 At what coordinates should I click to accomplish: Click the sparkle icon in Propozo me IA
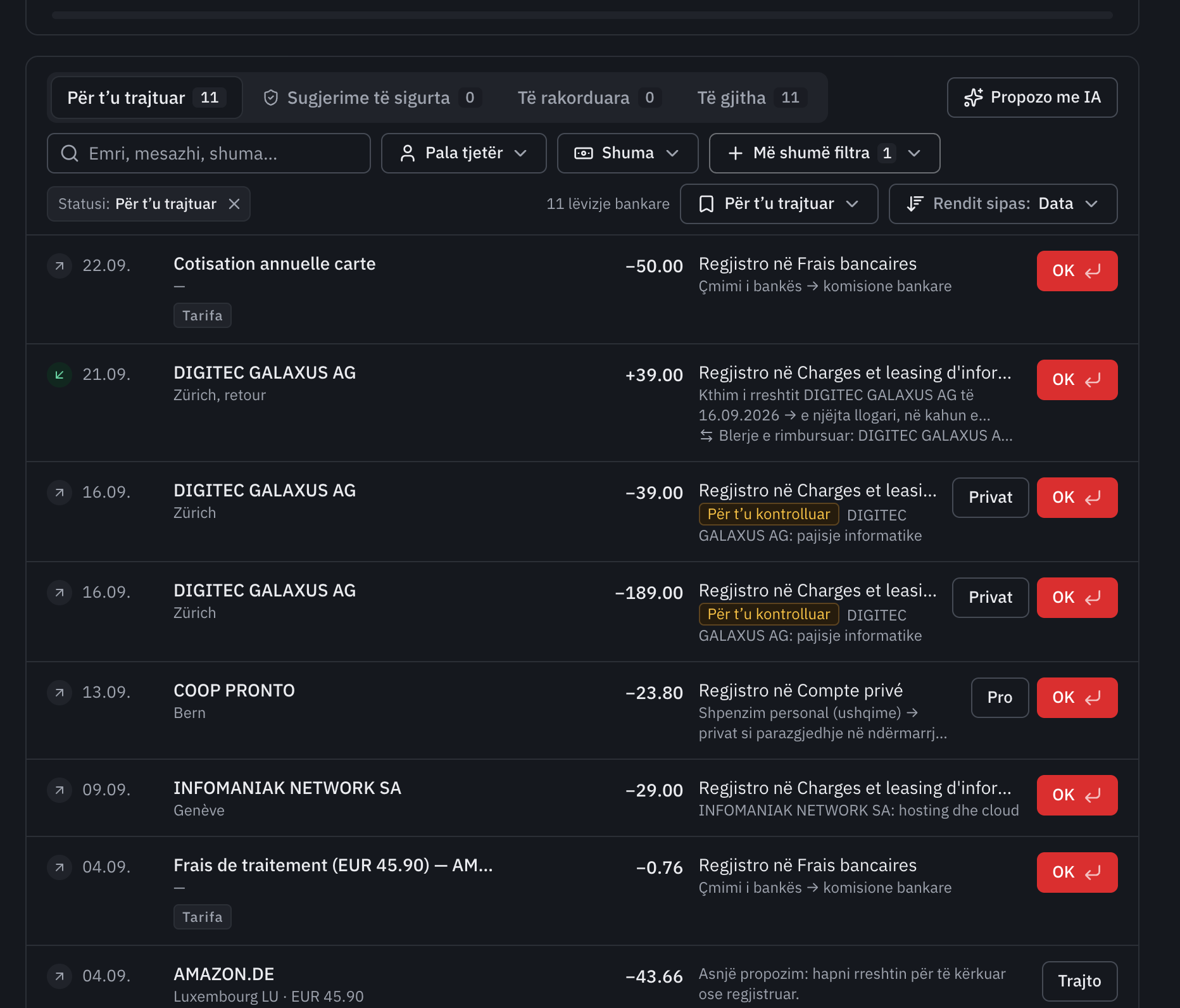point(973,98)
